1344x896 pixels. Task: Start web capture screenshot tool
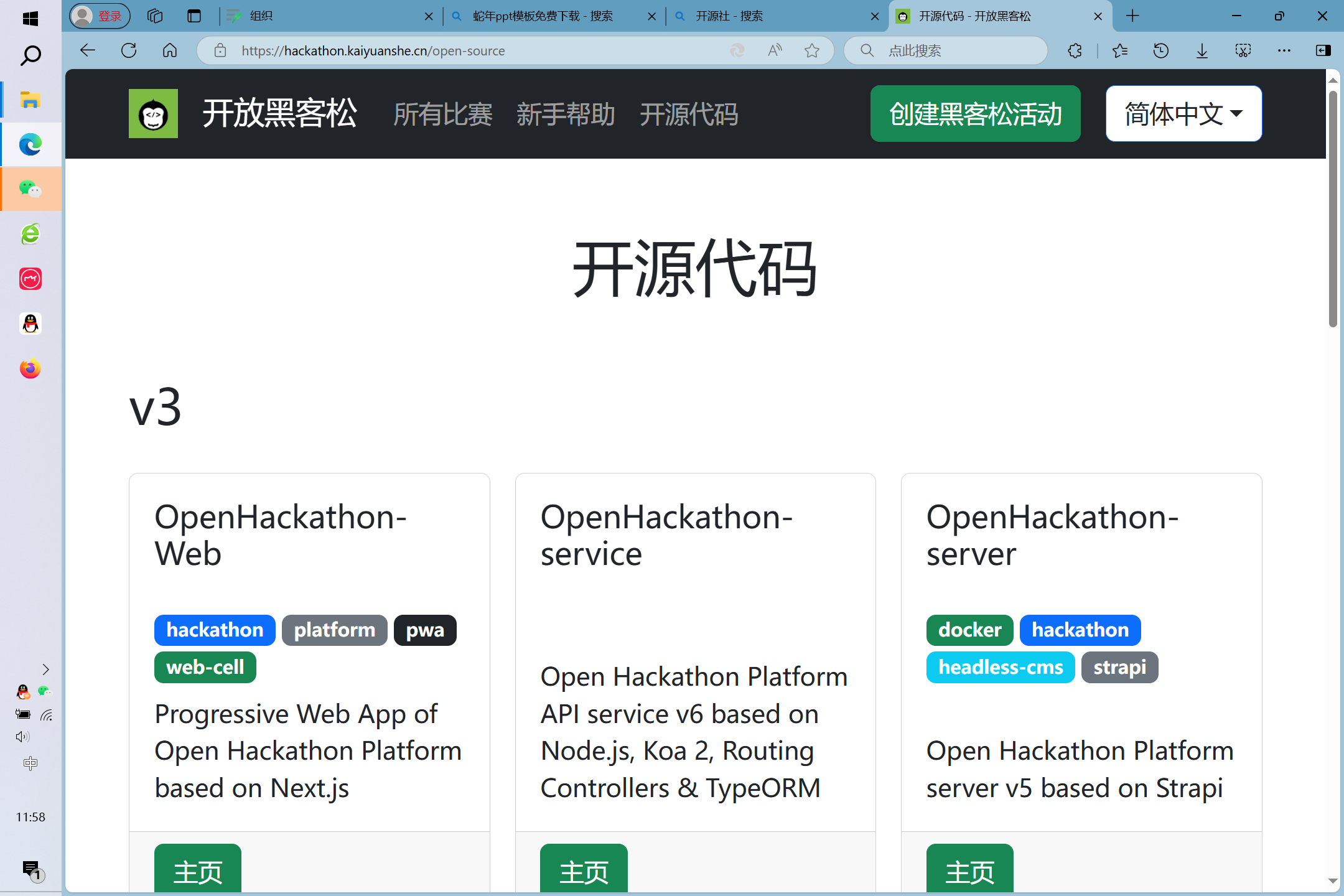tap(1243, 51)
